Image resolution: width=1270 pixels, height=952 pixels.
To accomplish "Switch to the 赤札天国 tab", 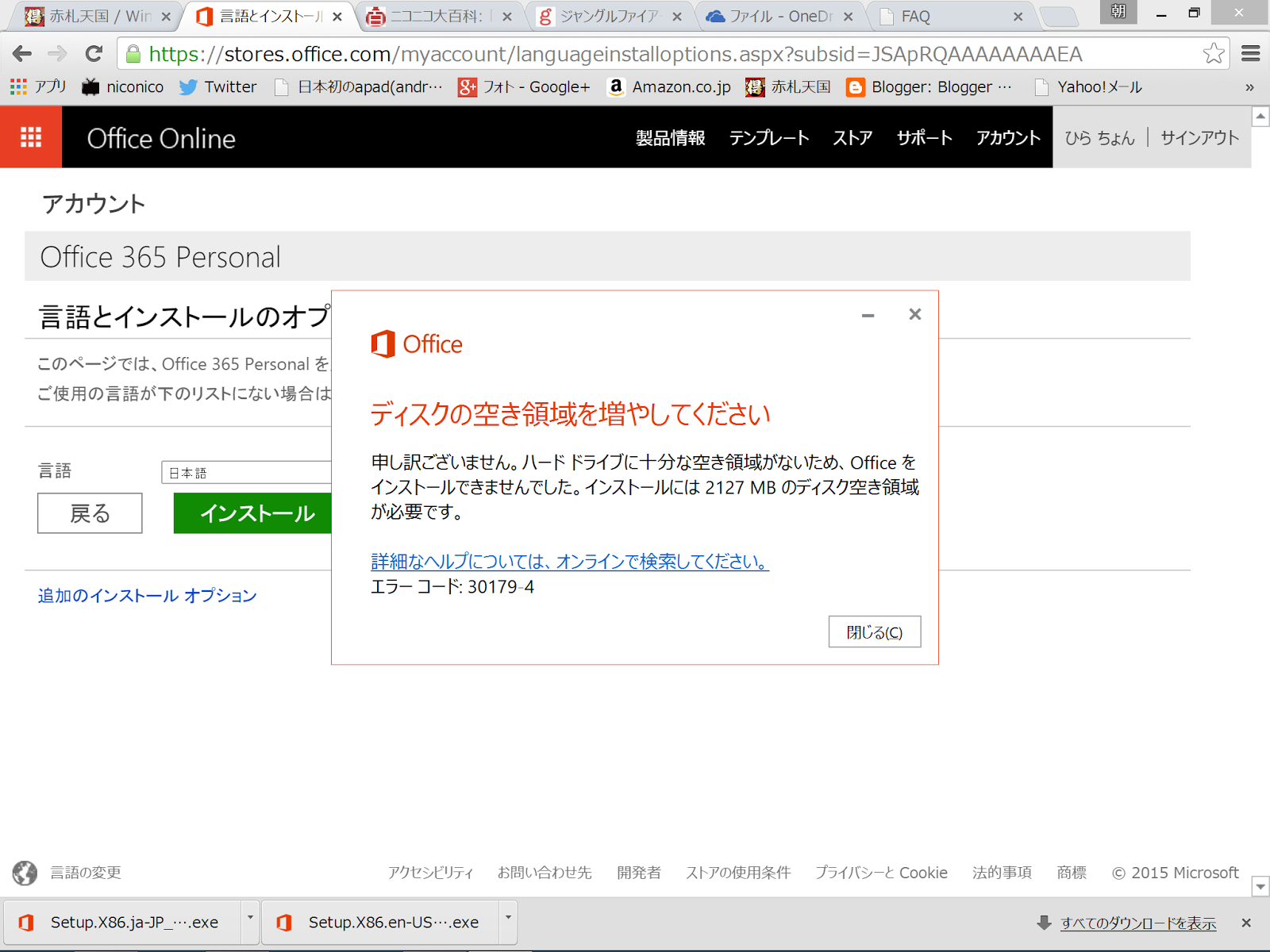I will coord(97,17).
